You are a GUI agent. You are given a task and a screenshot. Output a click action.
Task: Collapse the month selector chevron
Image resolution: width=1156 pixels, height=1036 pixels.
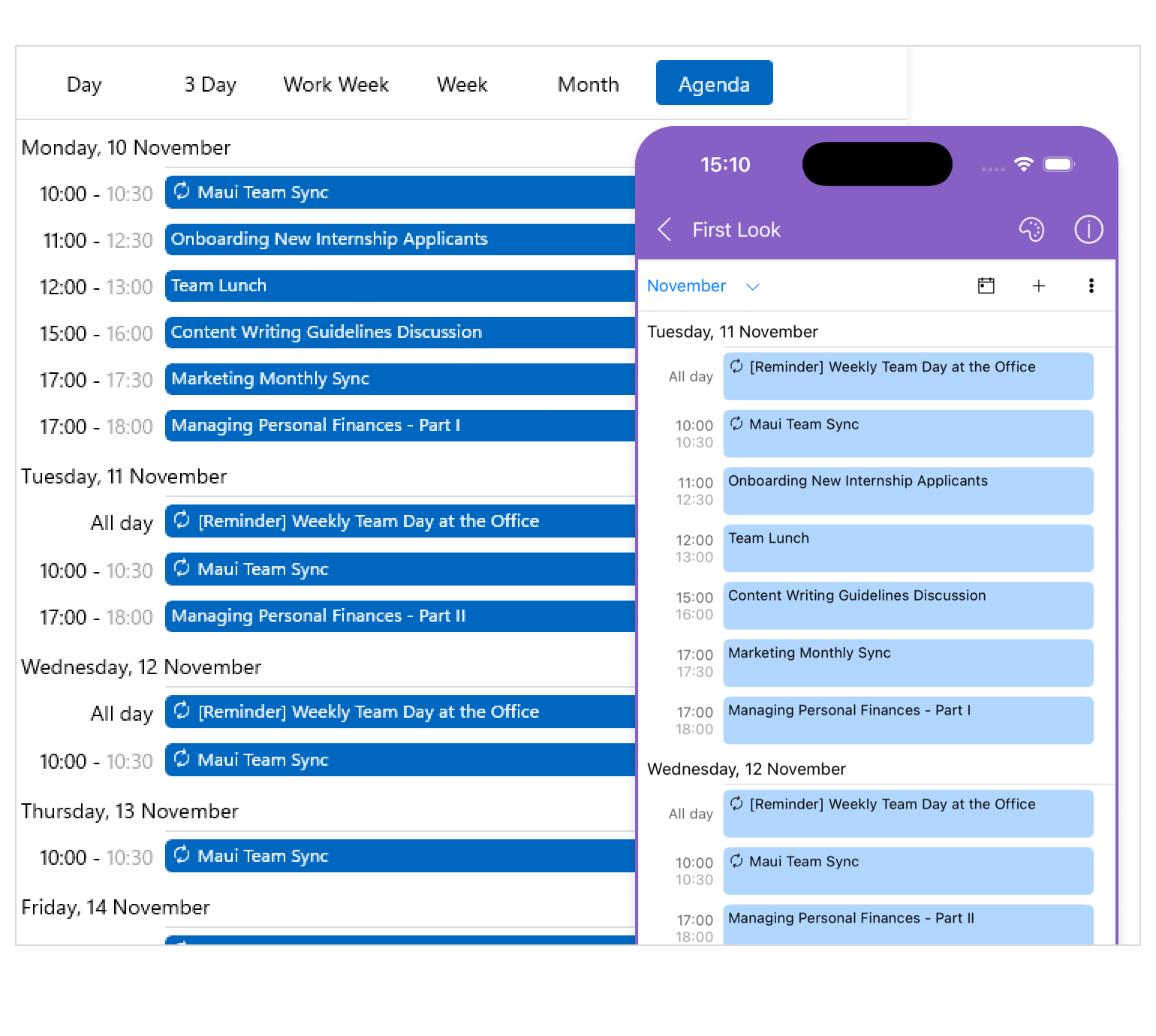(x=753, y=286)
